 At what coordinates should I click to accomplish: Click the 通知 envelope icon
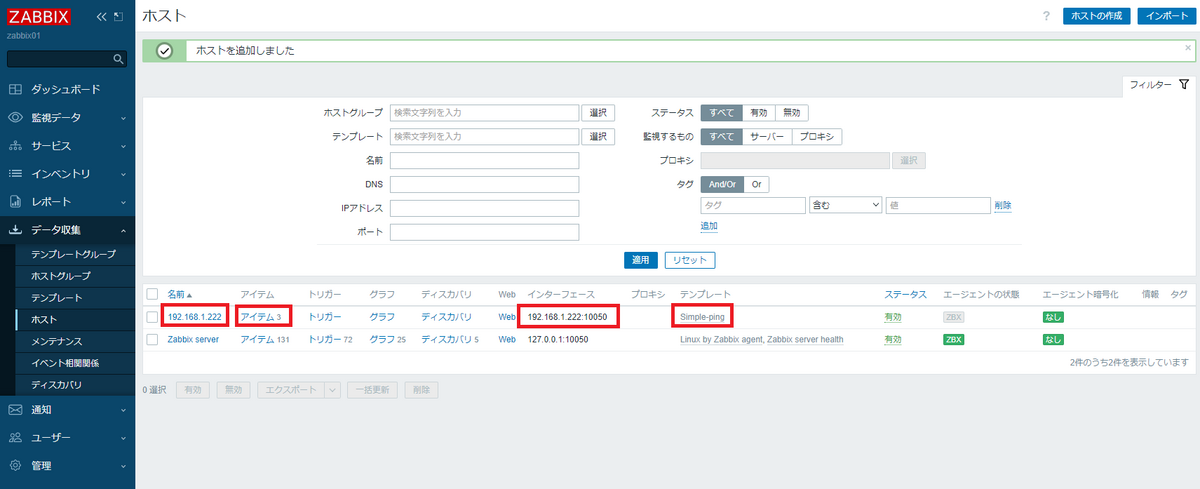(15, 409)
